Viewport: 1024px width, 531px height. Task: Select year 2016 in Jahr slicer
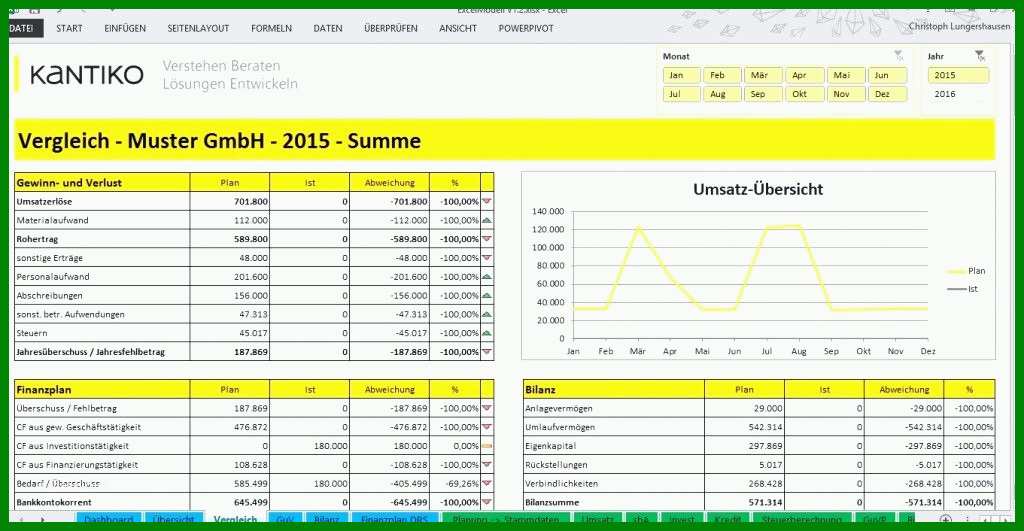click(x=958, y=94)
